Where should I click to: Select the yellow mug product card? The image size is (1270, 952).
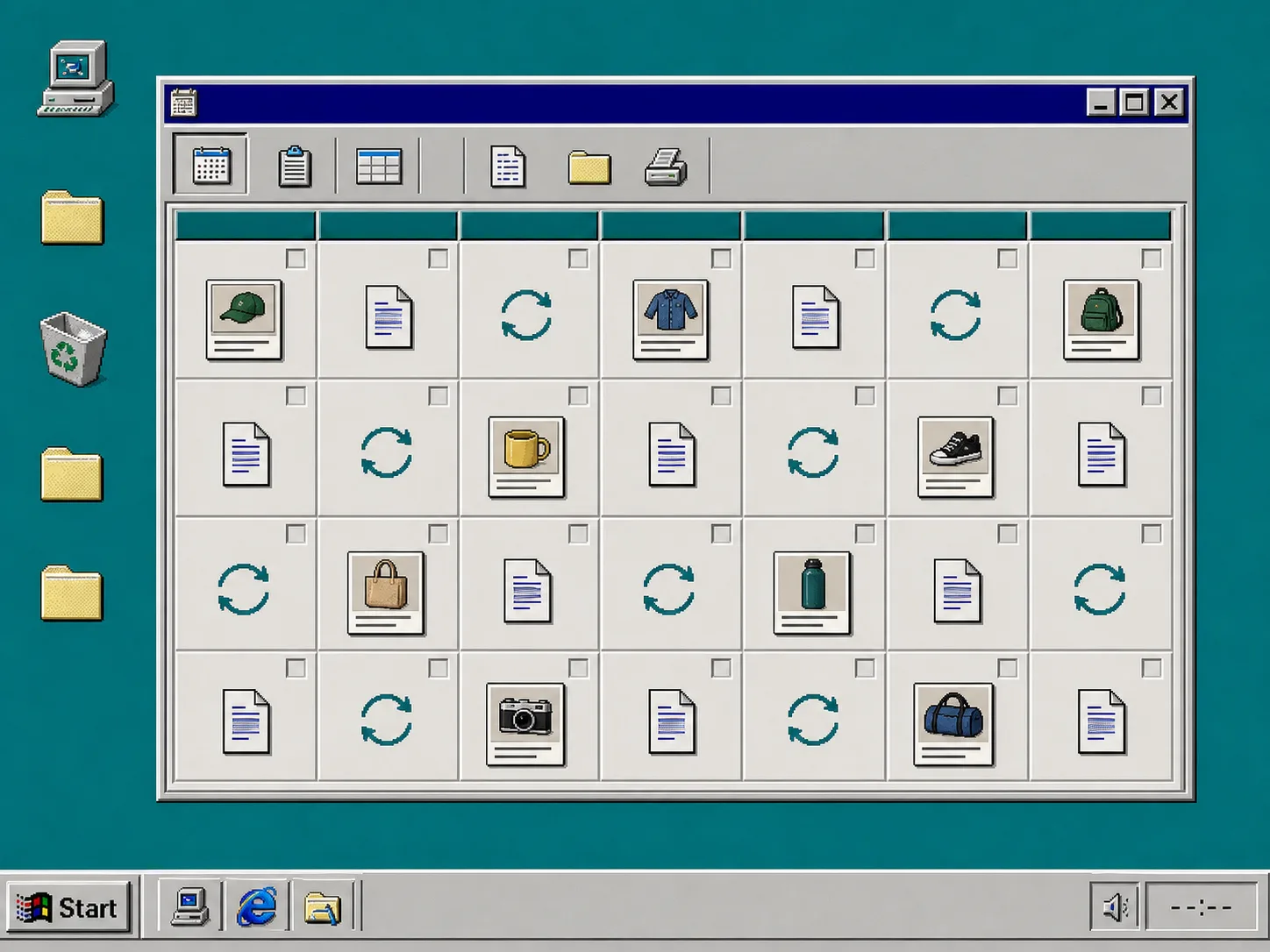pos(526,457)
